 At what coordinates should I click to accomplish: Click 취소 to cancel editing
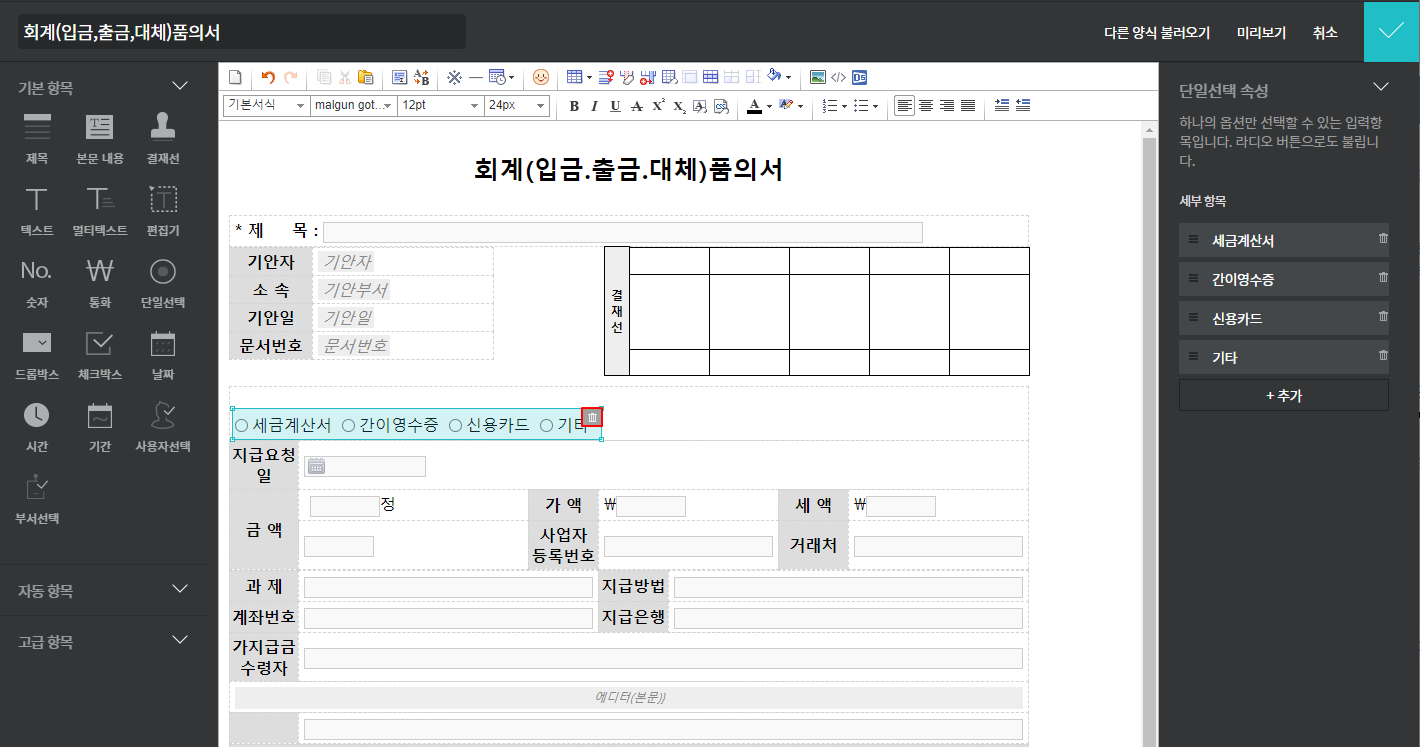(x=1325, y=32)
